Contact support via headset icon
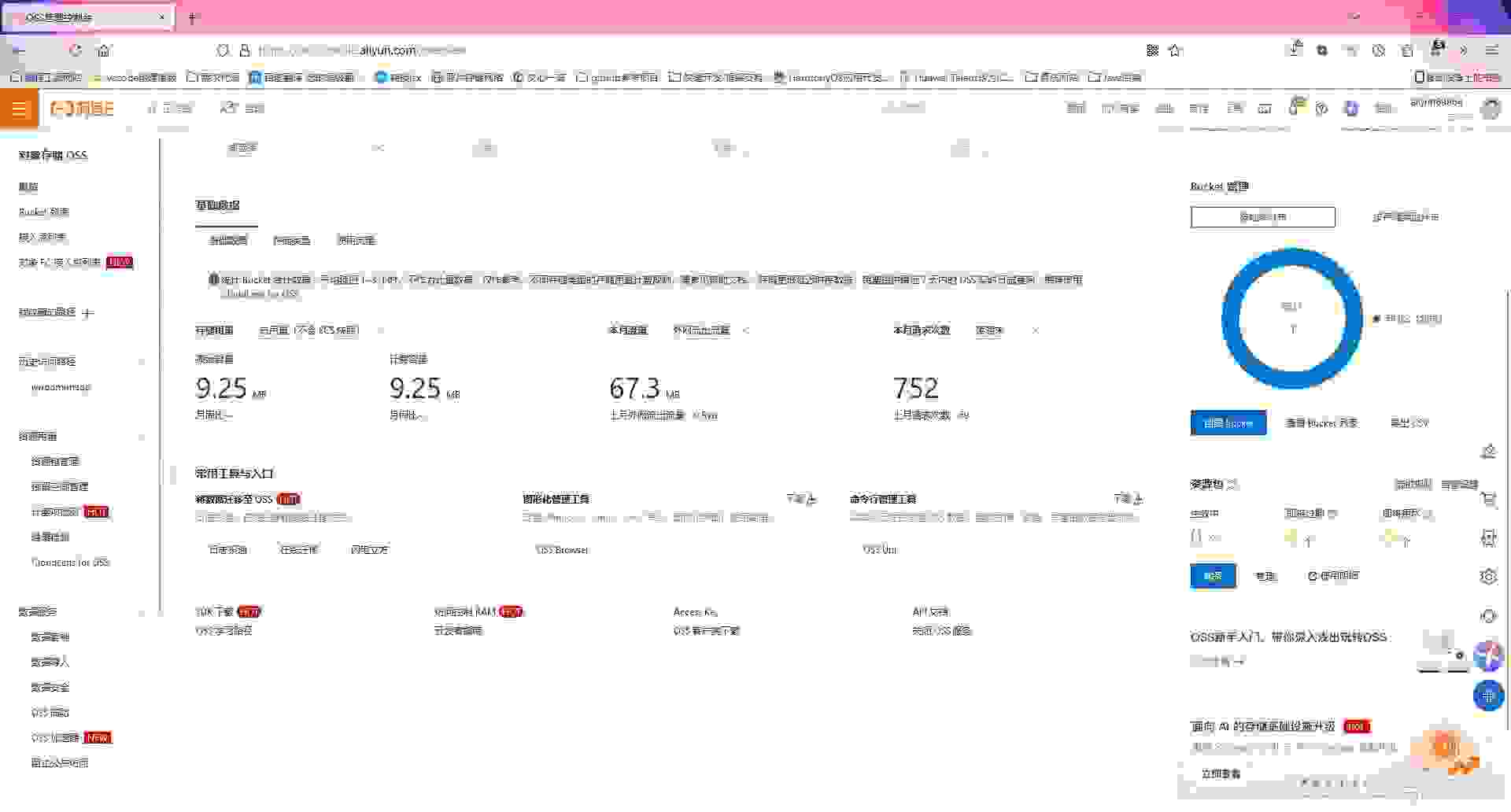The width and height of the screenshot is (1511, 812). (1488, 616)
